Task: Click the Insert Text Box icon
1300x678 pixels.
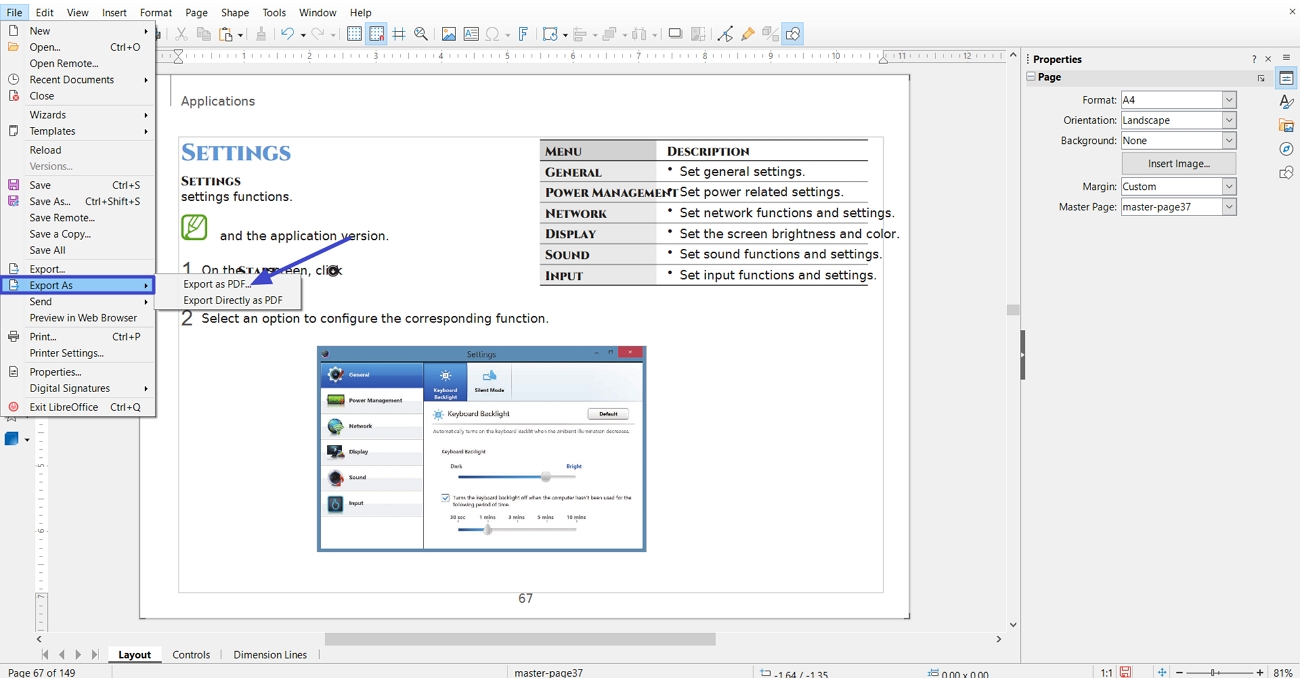Action: click(471, 34)
